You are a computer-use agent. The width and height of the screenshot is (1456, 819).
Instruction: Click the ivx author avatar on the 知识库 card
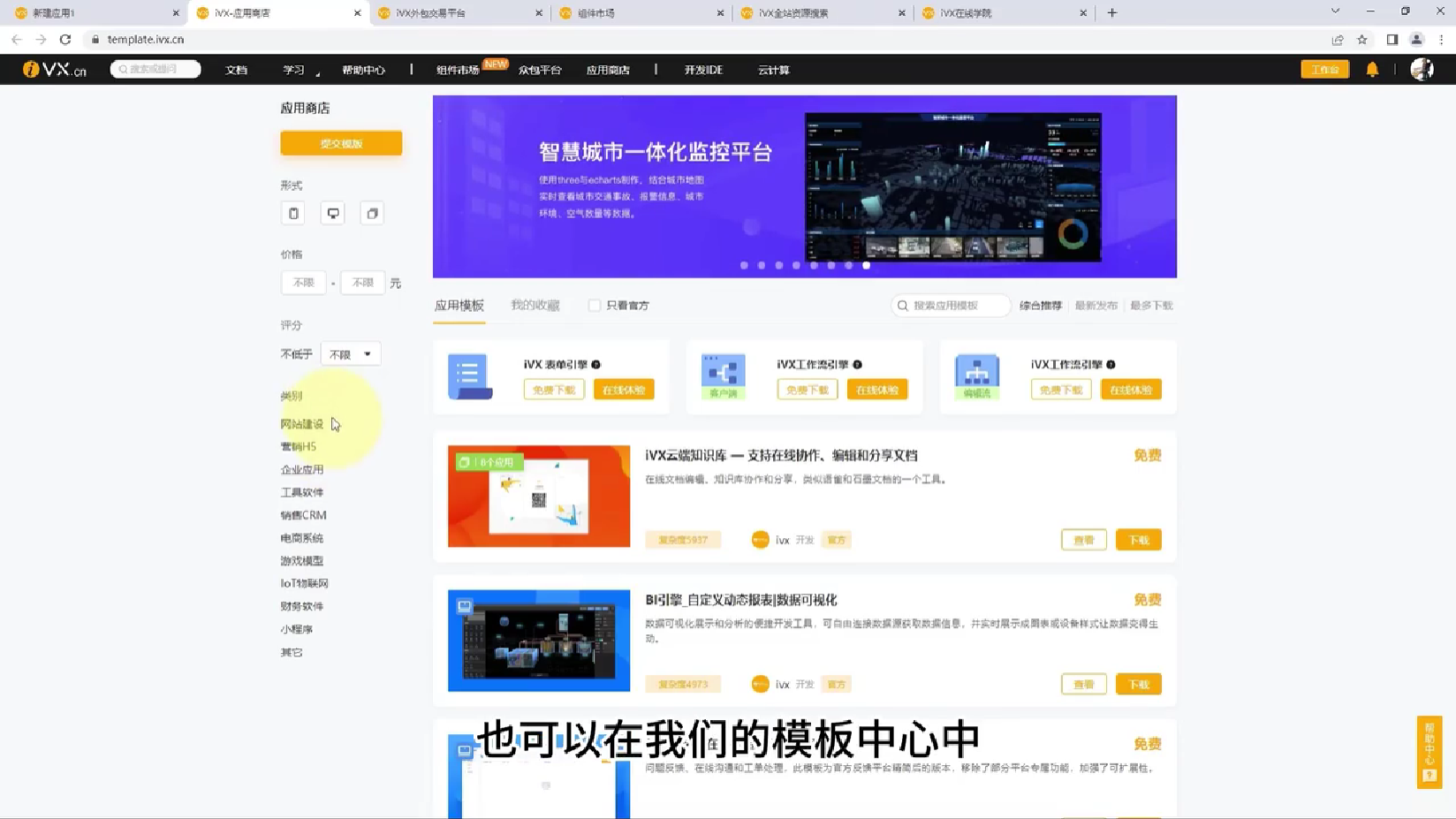point(760,540)
